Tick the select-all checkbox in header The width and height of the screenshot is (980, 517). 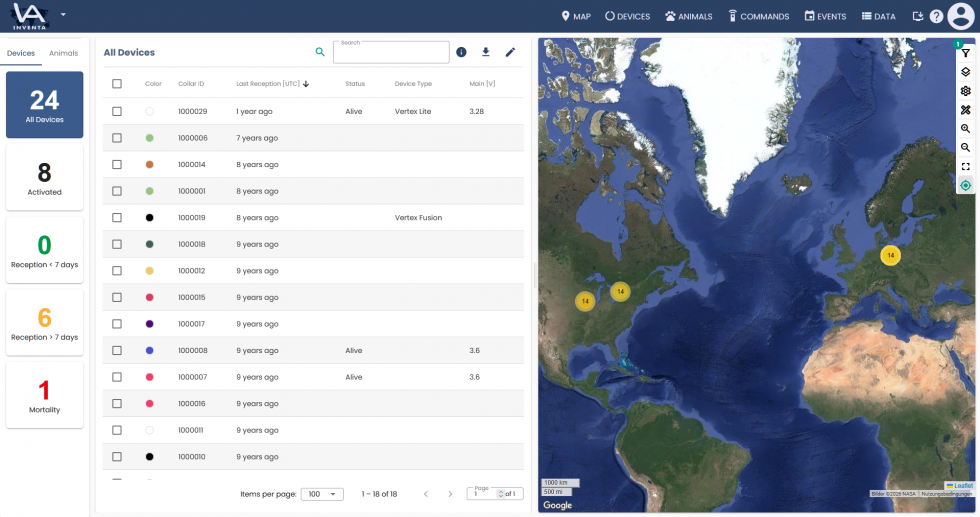(x=117, y=84)
